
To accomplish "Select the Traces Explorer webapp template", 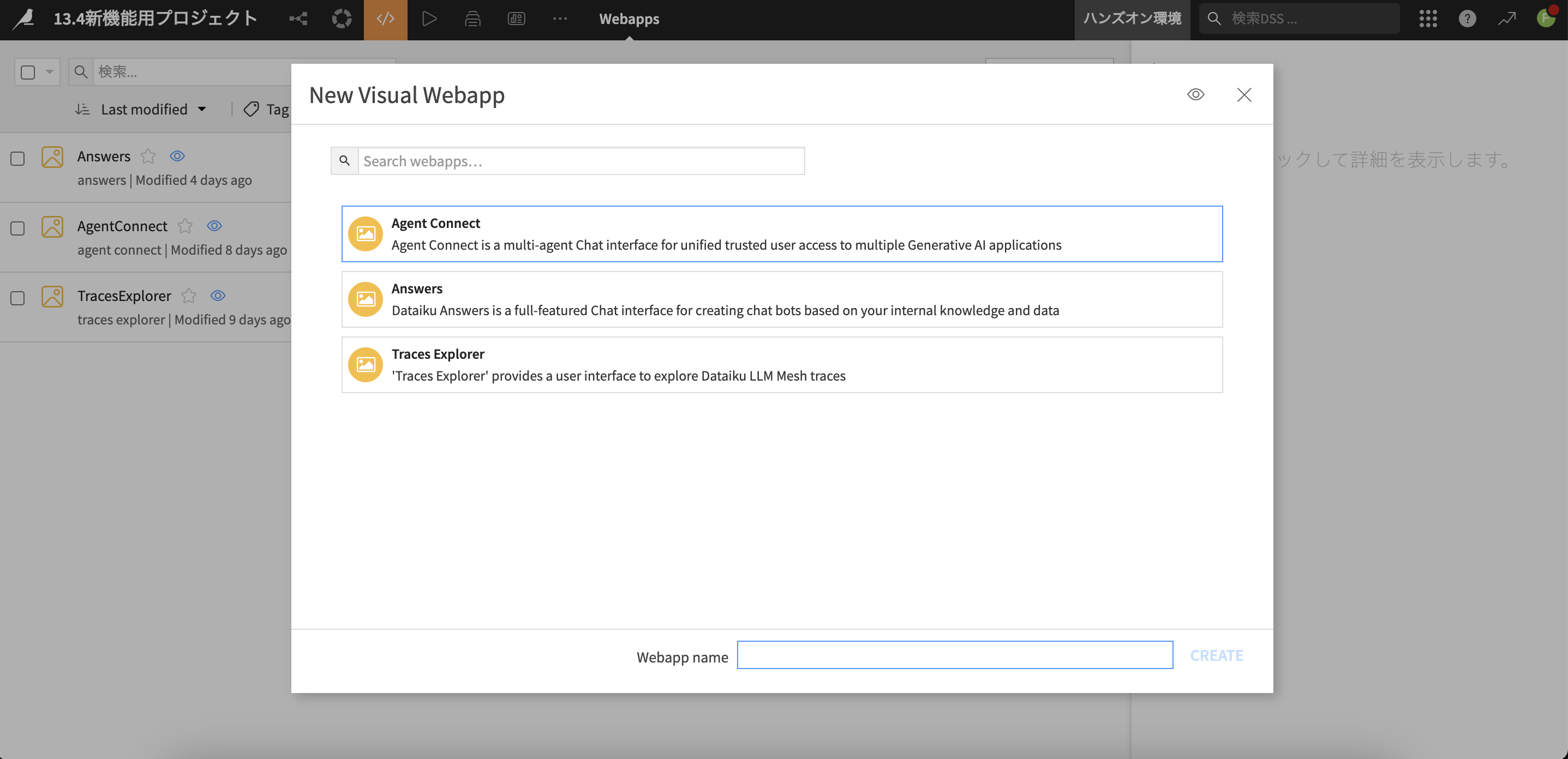I will [x=782, y=365].
